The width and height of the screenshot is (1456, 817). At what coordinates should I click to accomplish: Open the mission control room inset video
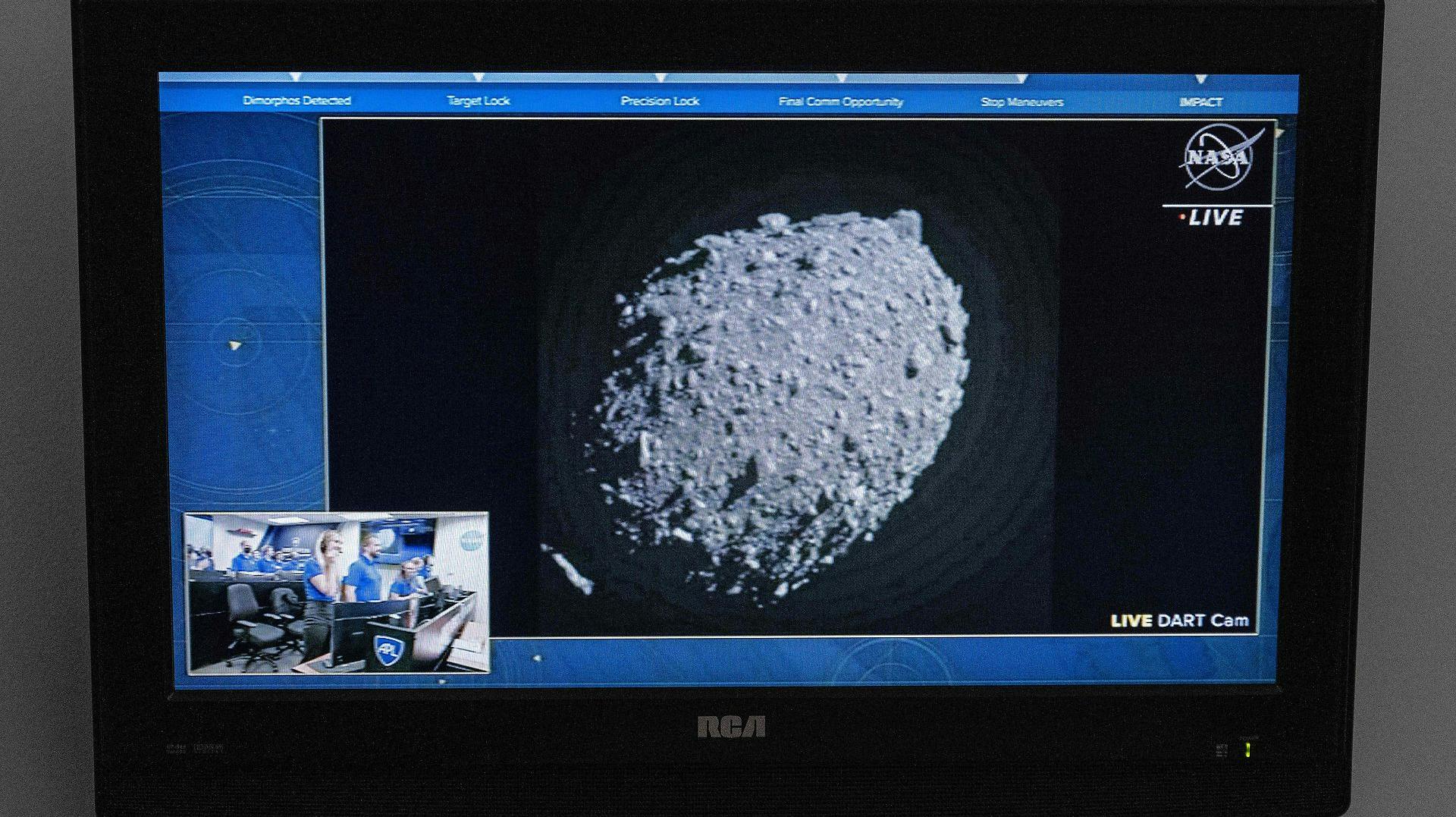pos(337,592)
